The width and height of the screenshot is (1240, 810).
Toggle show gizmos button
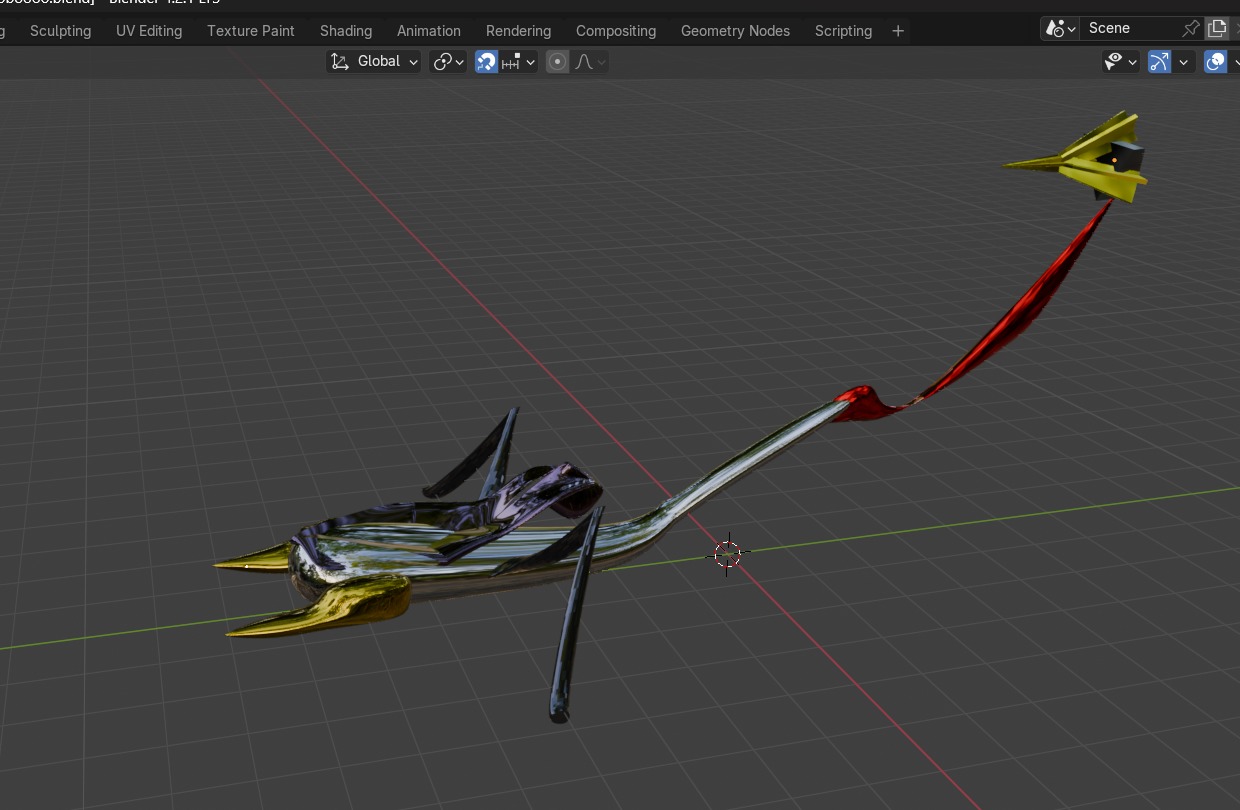click(1159, 62)
